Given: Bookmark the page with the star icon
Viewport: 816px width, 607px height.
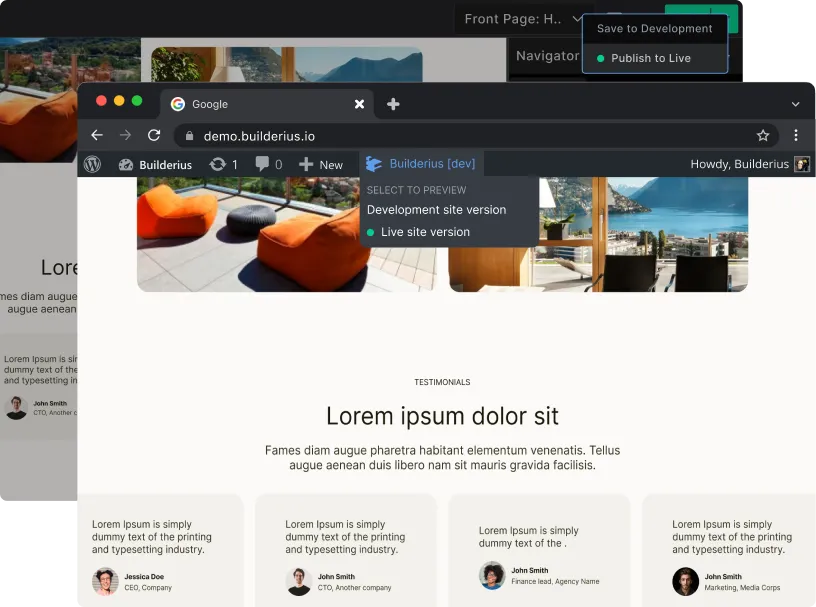Looking at the screenshot, I should coord(763,135).
